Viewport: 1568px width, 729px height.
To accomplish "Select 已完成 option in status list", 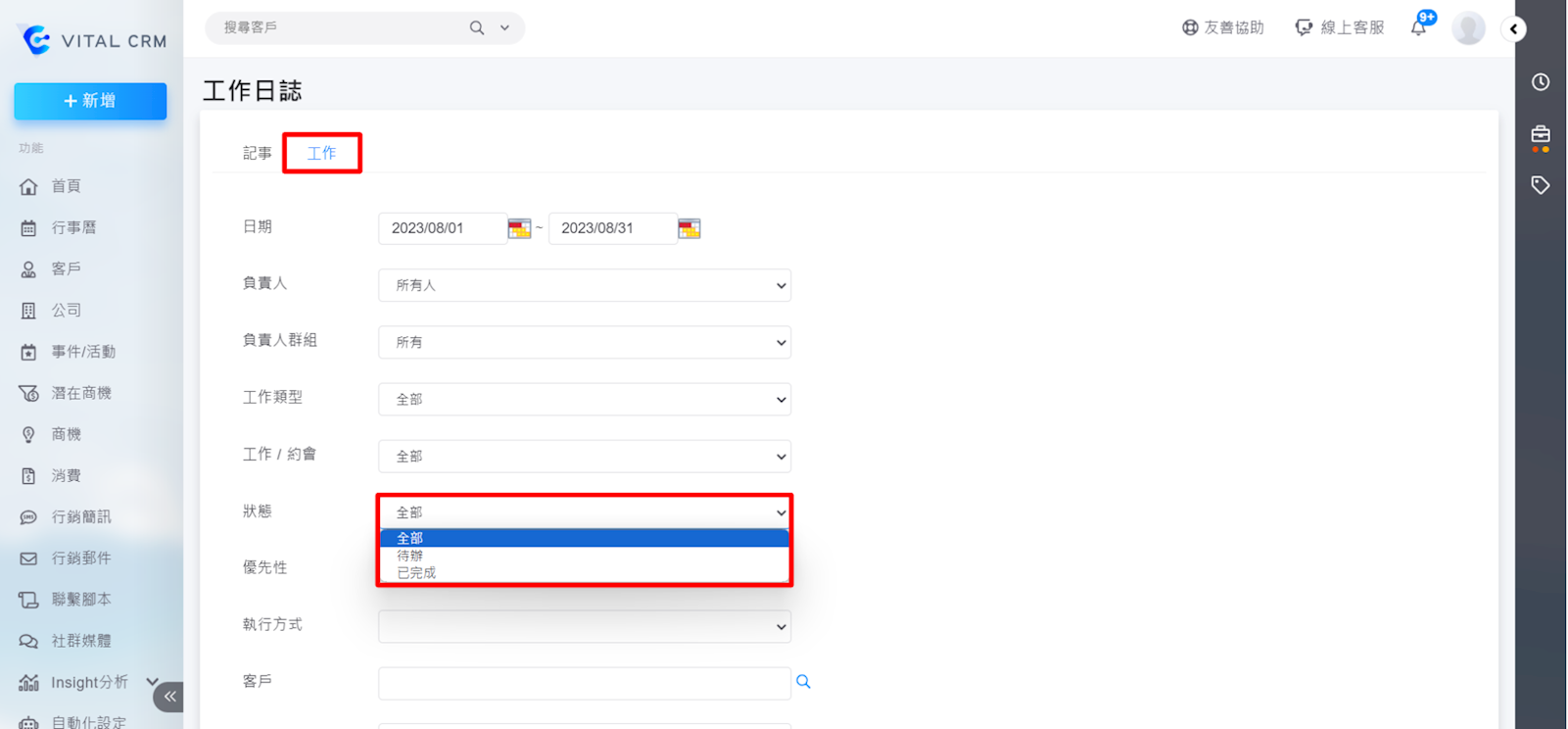I will [x=416, y=573].
